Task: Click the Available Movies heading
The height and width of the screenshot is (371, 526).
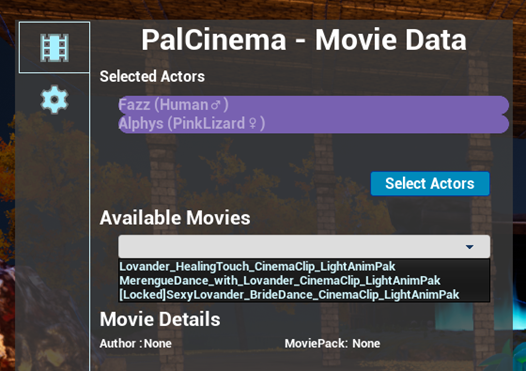Action: pos(175,218)
